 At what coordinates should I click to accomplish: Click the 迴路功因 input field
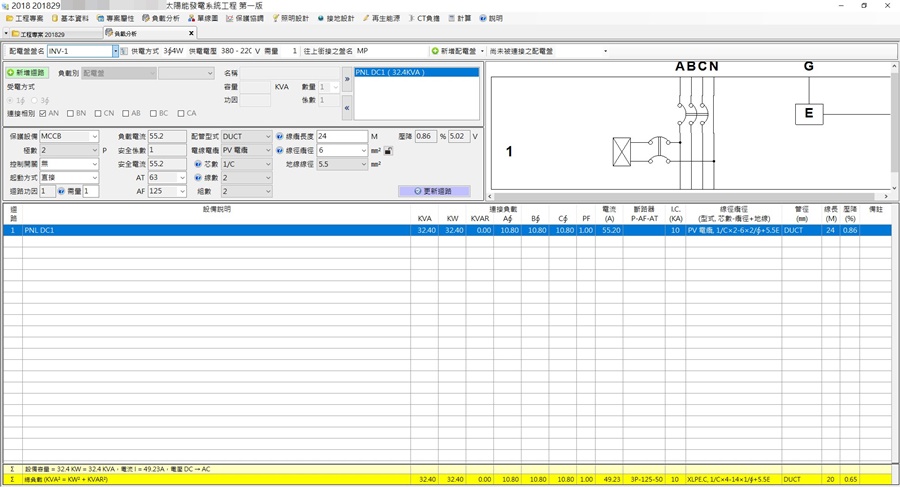click(x=47, y=191)
